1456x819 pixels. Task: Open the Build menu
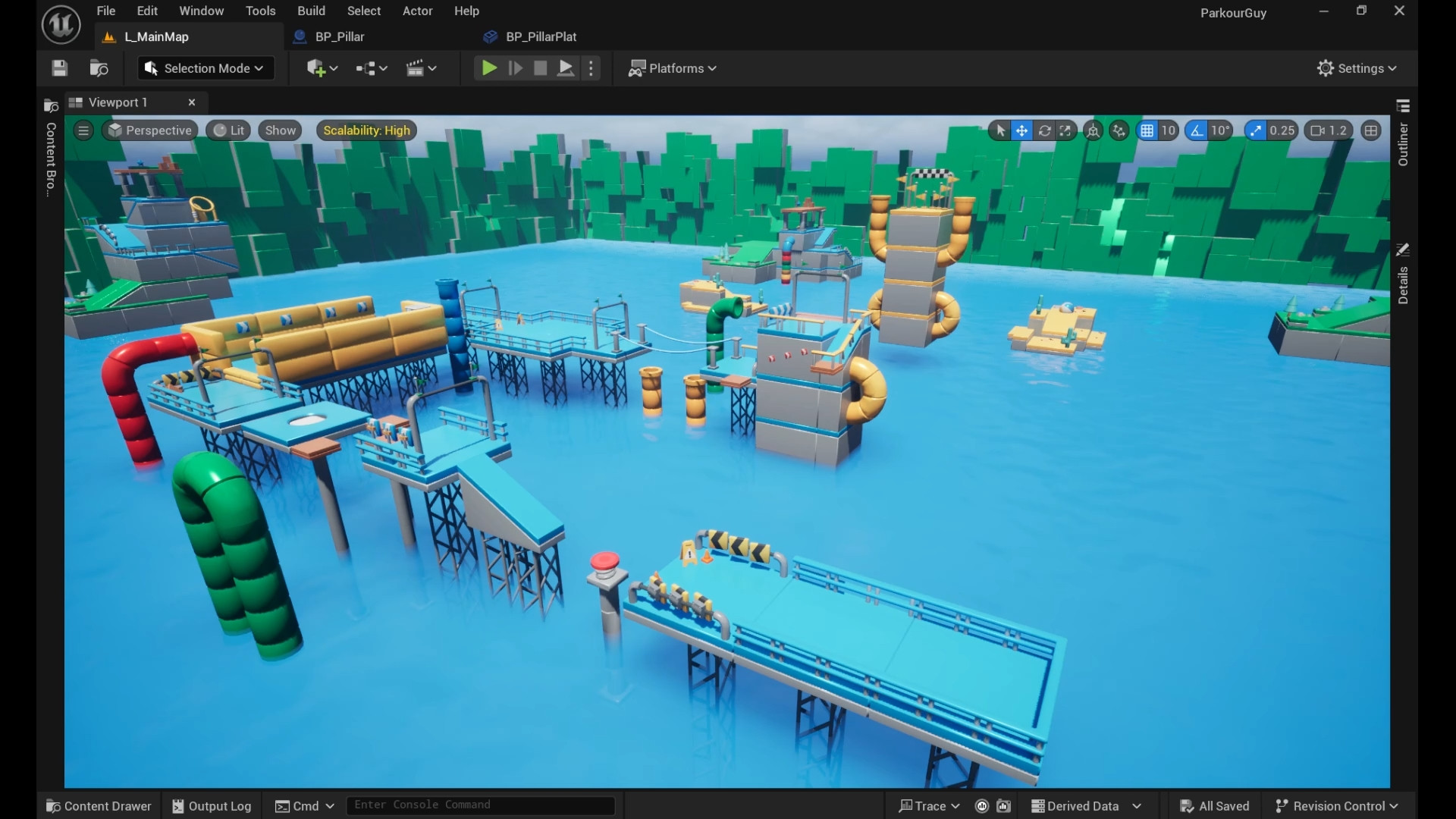311,11
